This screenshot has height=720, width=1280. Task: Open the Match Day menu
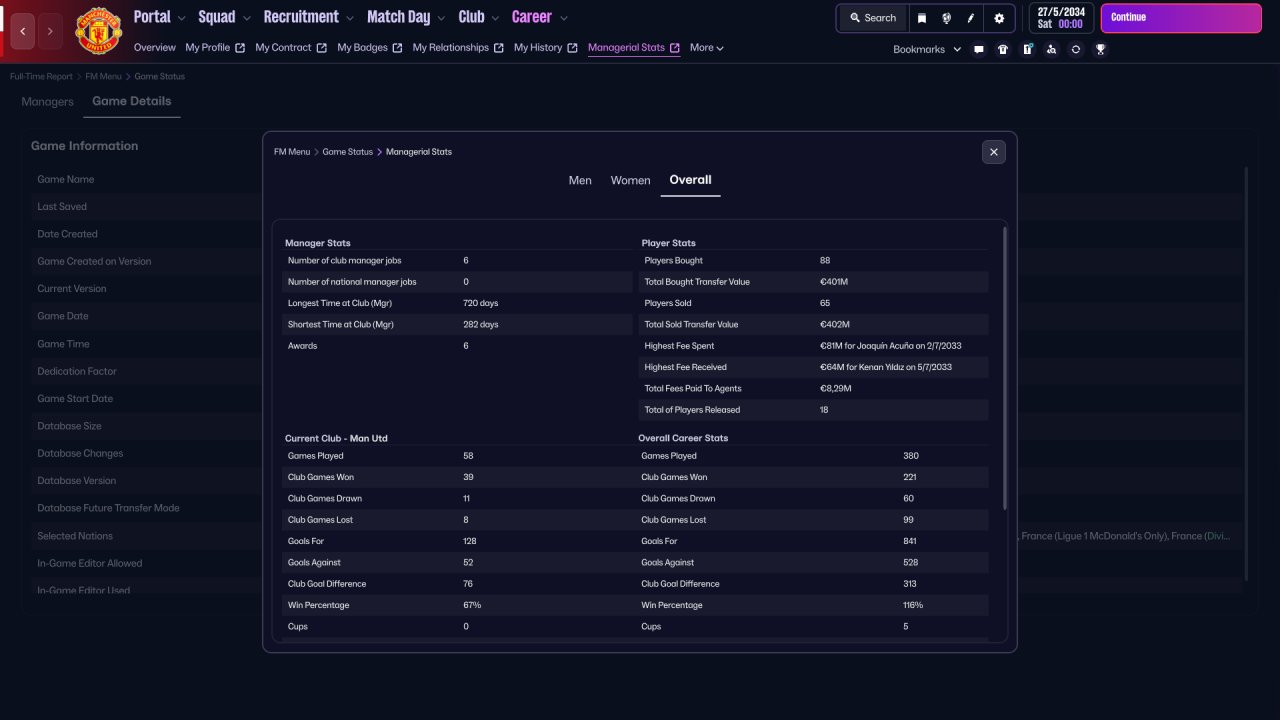tap(398, 17)
